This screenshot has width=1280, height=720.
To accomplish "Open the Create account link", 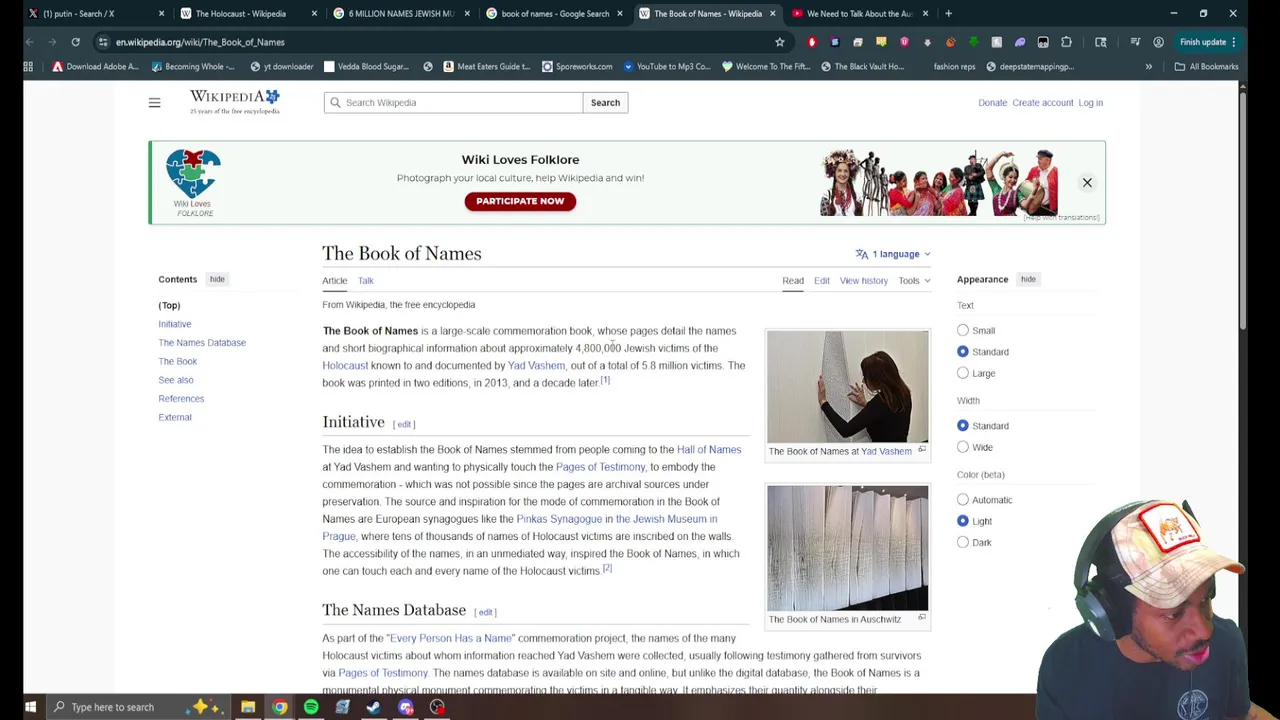I will pos(1042,102).
